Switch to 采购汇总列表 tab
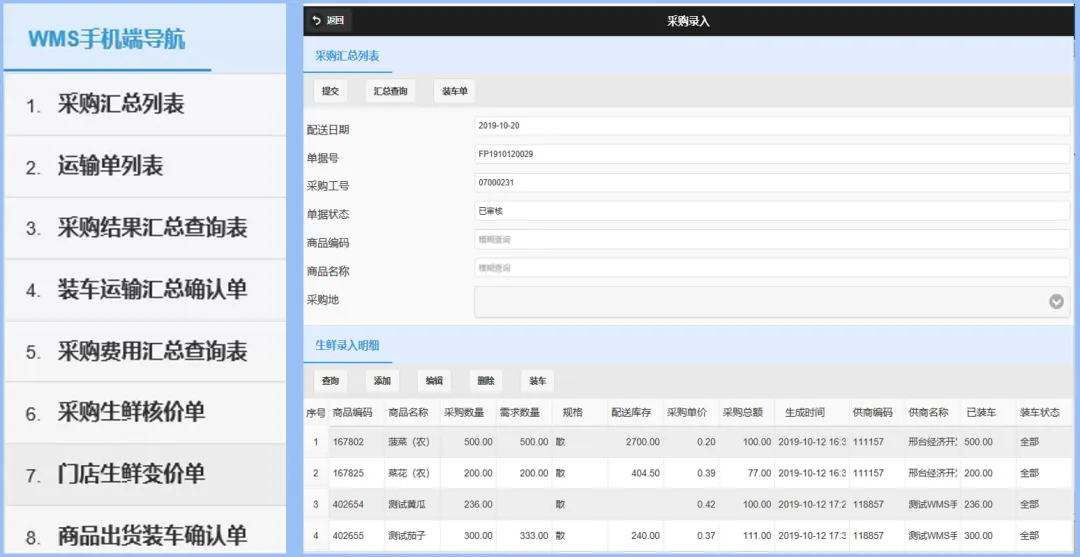The image size is (1080, 557). pyautogui.click(x=347, y=56)
